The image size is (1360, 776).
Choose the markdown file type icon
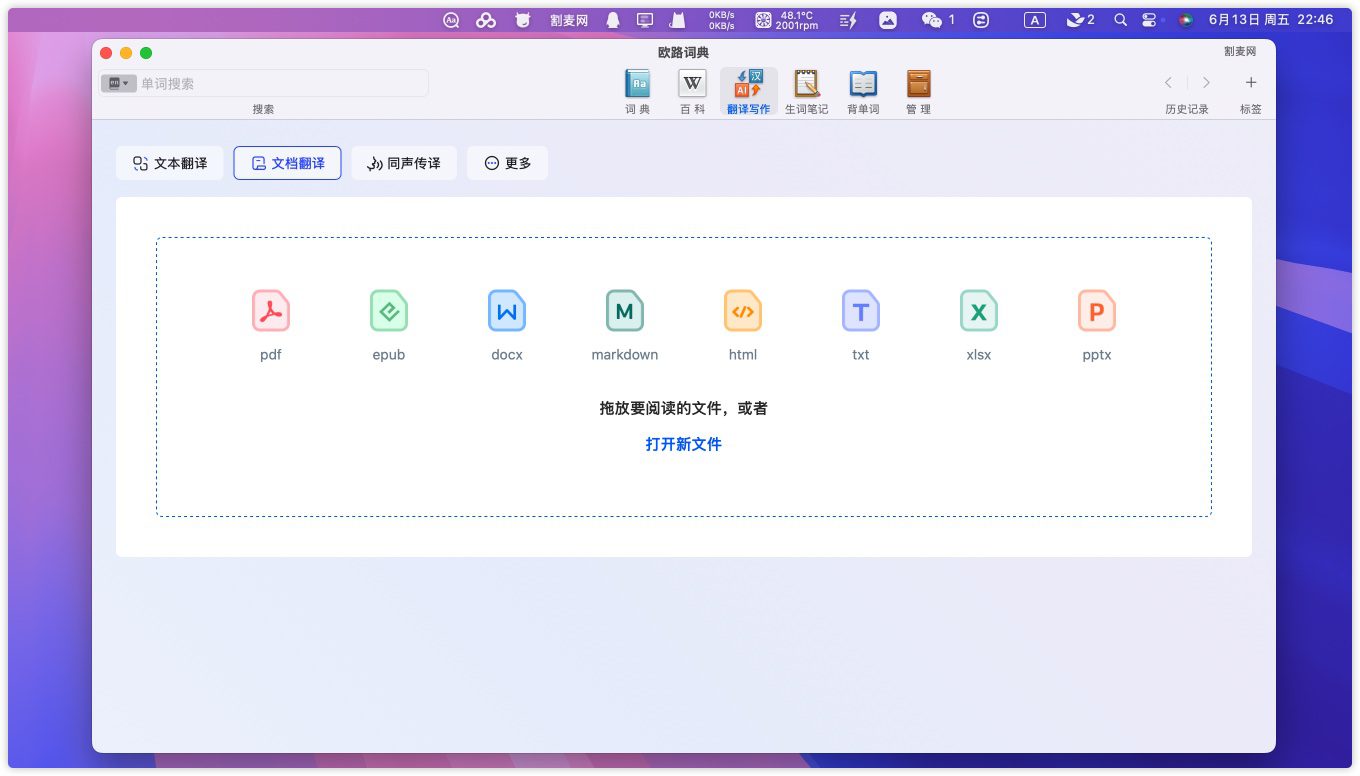tap(625, 311)
